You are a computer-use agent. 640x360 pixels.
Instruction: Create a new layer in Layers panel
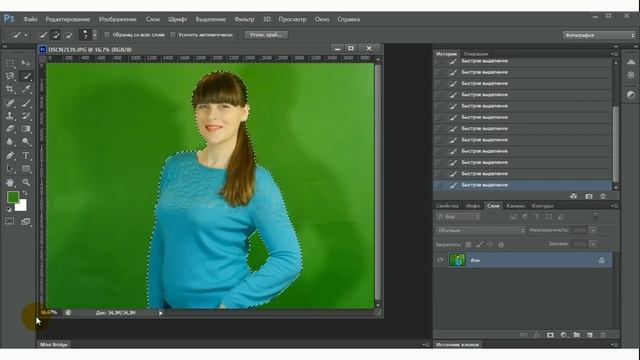589,335
